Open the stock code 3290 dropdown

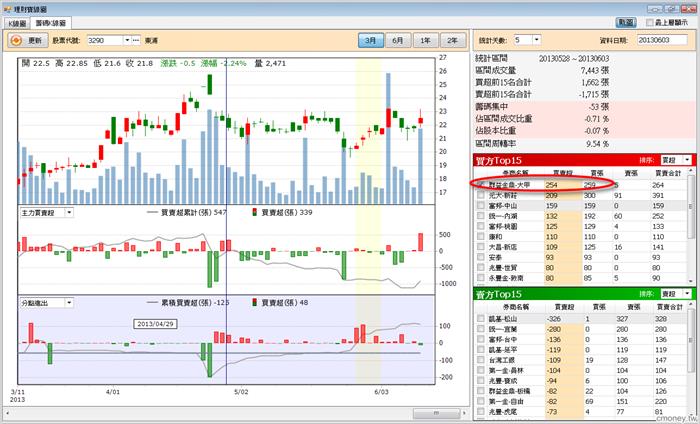pyautogui.click(x=127, y=40)
